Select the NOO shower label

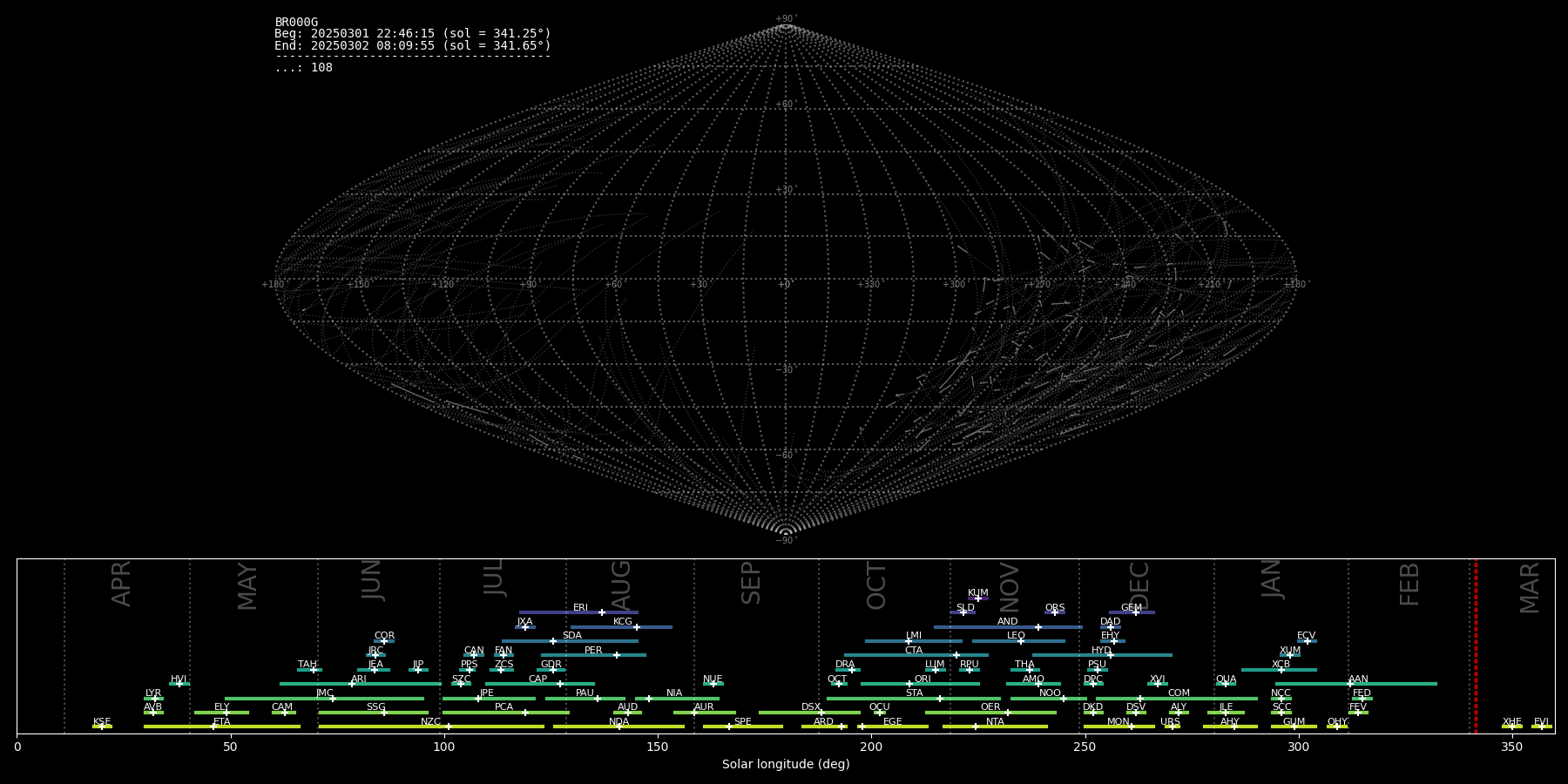pyautogui.click(x=1051, y=693)
